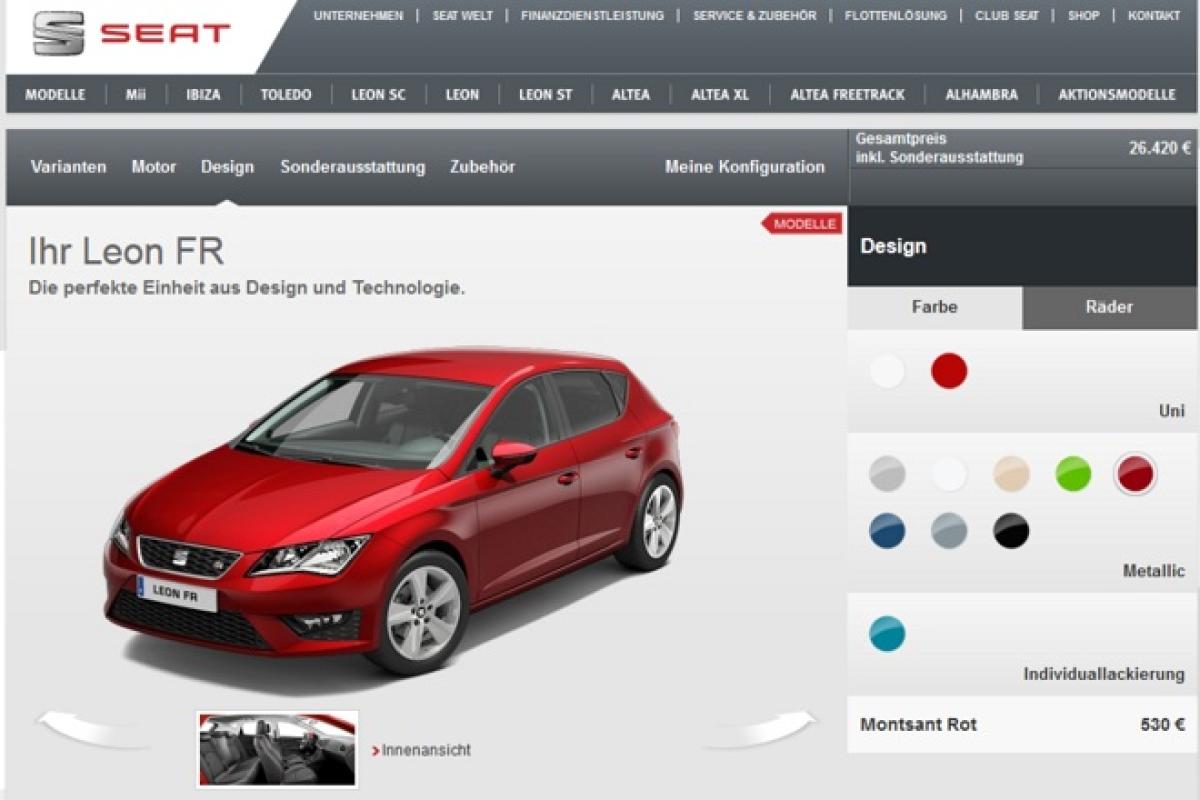
Task: Choose the beige metallic color
Action: [x=1011, y=473]
